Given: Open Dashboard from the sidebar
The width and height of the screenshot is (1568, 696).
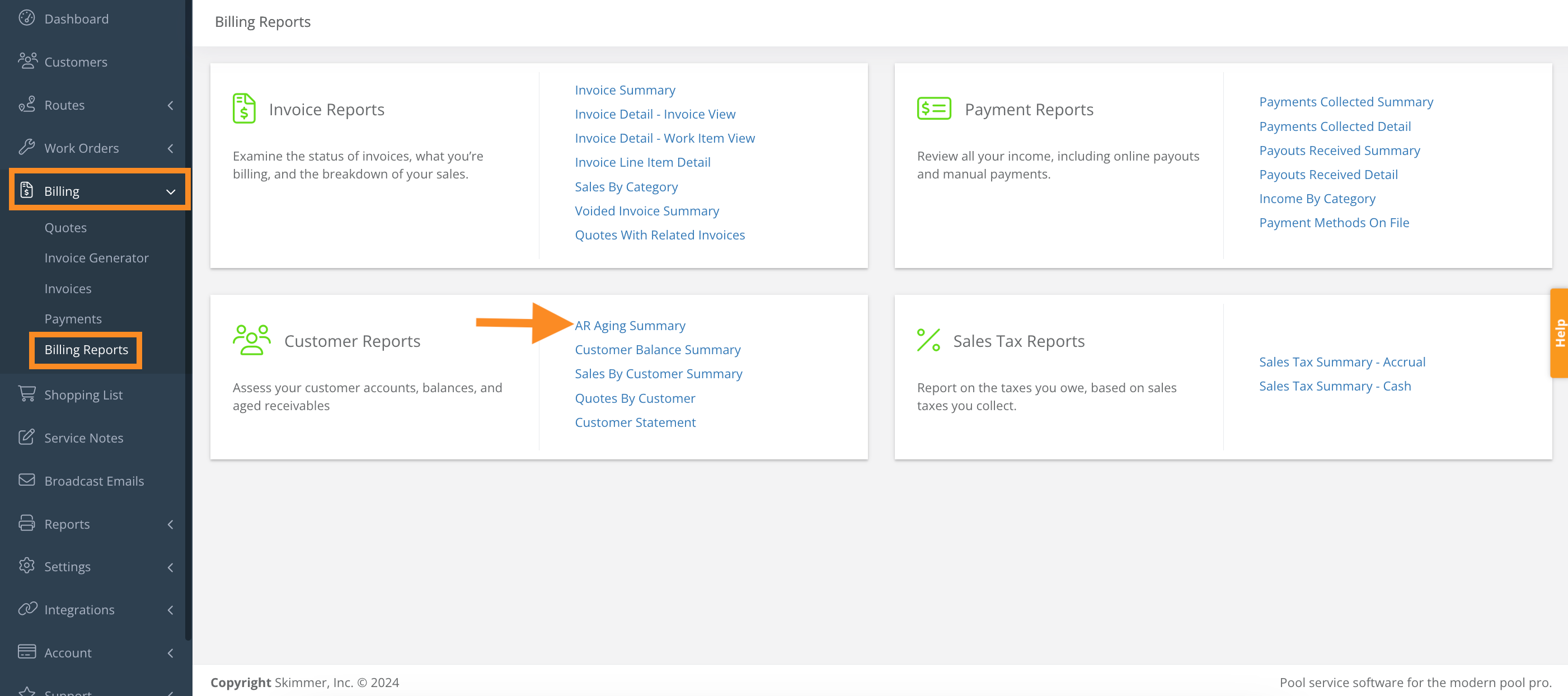Looking at the screenshot, I should [x=77, y=19].
